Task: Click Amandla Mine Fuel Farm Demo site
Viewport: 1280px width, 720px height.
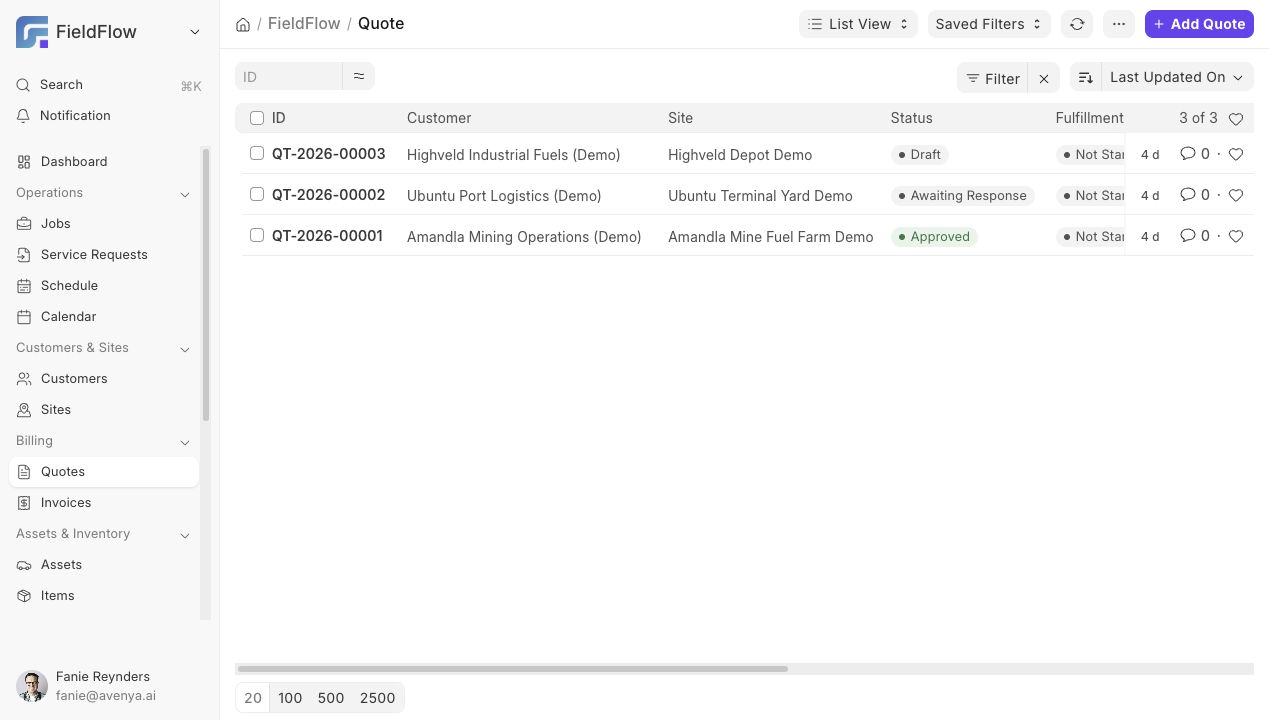Action: click(x=771, y=237)
